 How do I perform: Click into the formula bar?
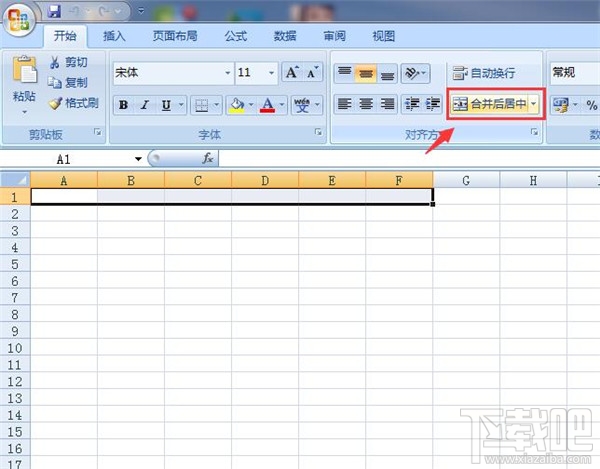click(x=409, y=158)
